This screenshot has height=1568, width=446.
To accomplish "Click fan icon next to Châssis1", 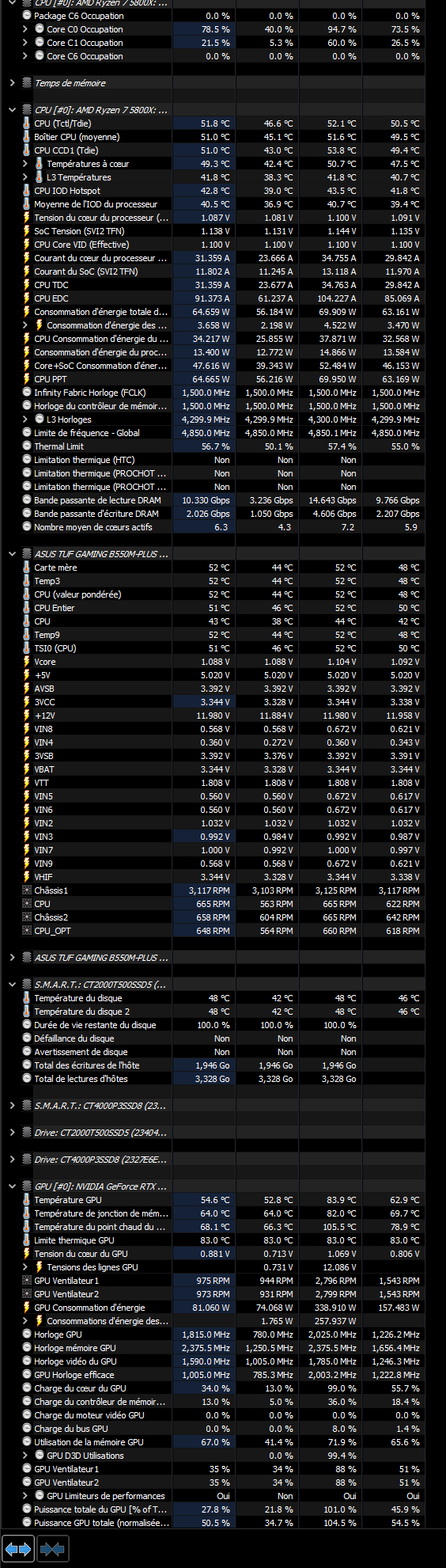I will coord(27,890).
